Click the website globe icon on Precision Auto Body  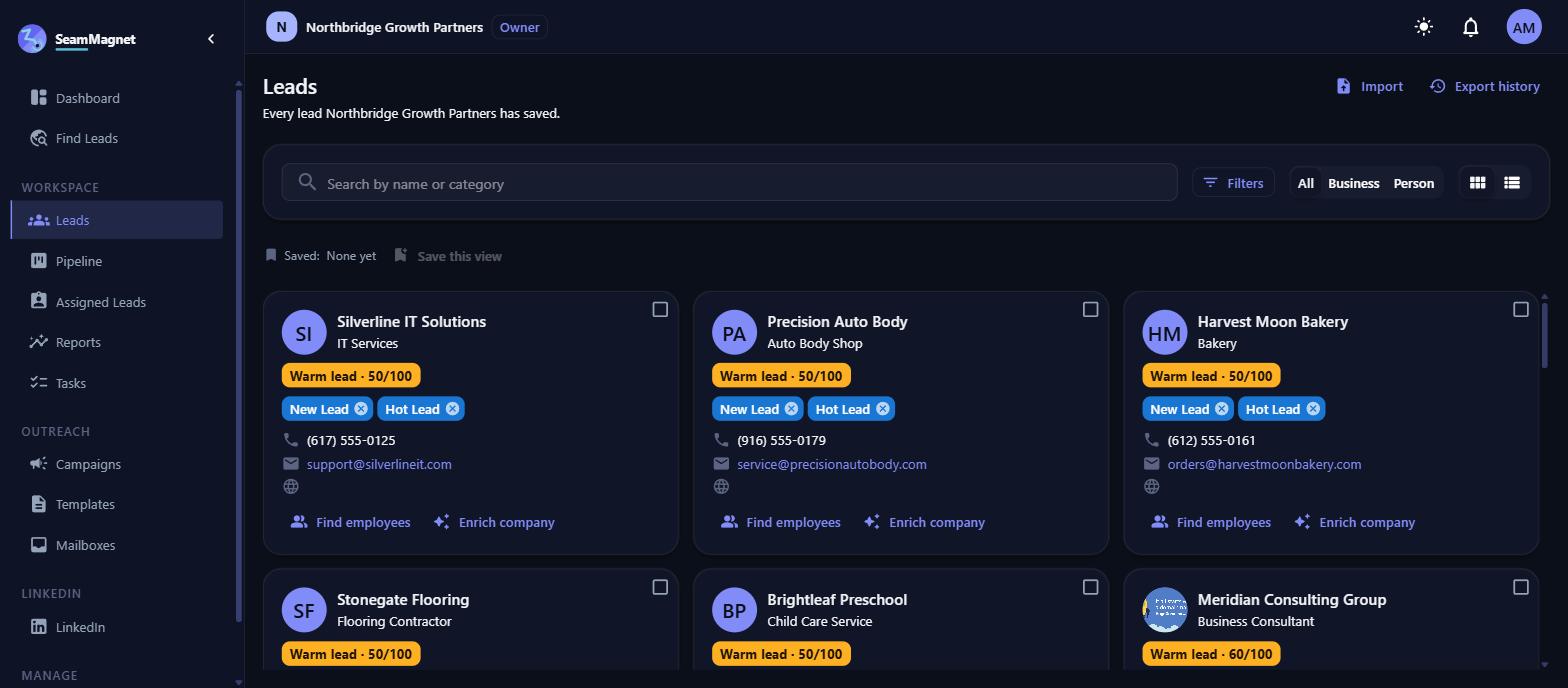[721, 487]
